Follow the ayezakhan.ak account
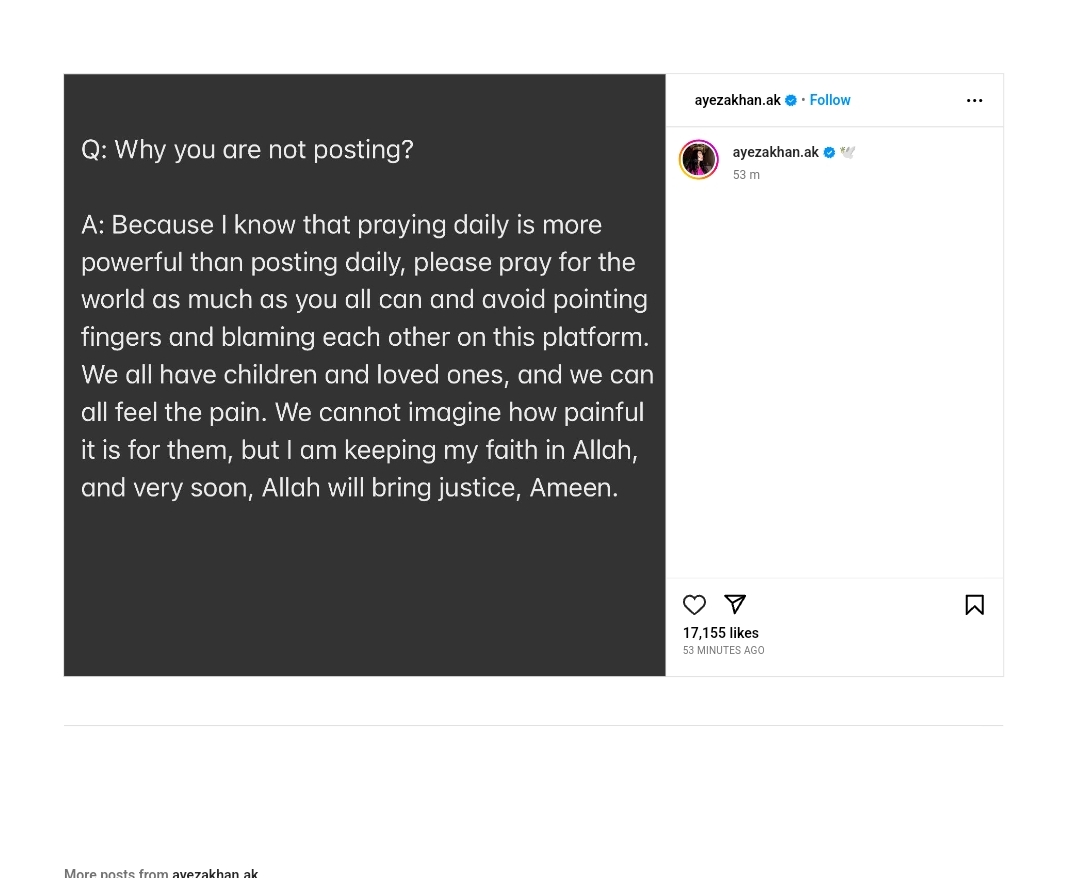This screenshot has width=1080, height=878. pyautogui.click(x=830, y=100)
